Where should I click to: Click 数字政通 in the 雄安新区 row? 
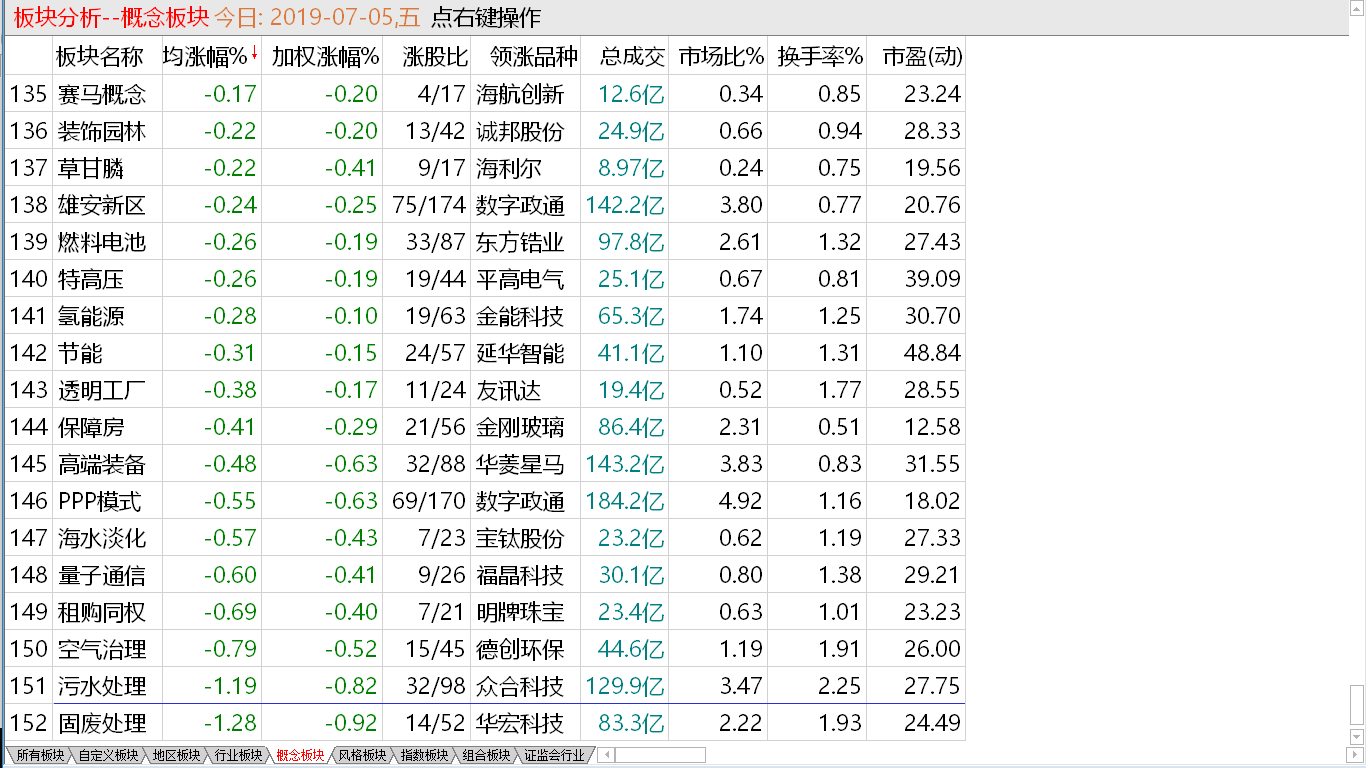pos(520,205)
